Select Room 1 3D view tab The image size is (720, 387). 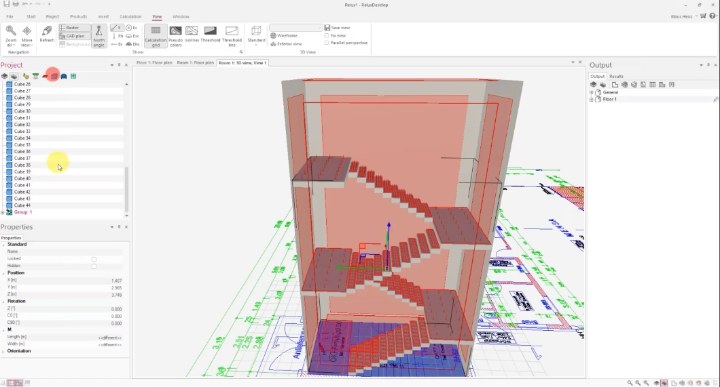(x=242, y=62)
